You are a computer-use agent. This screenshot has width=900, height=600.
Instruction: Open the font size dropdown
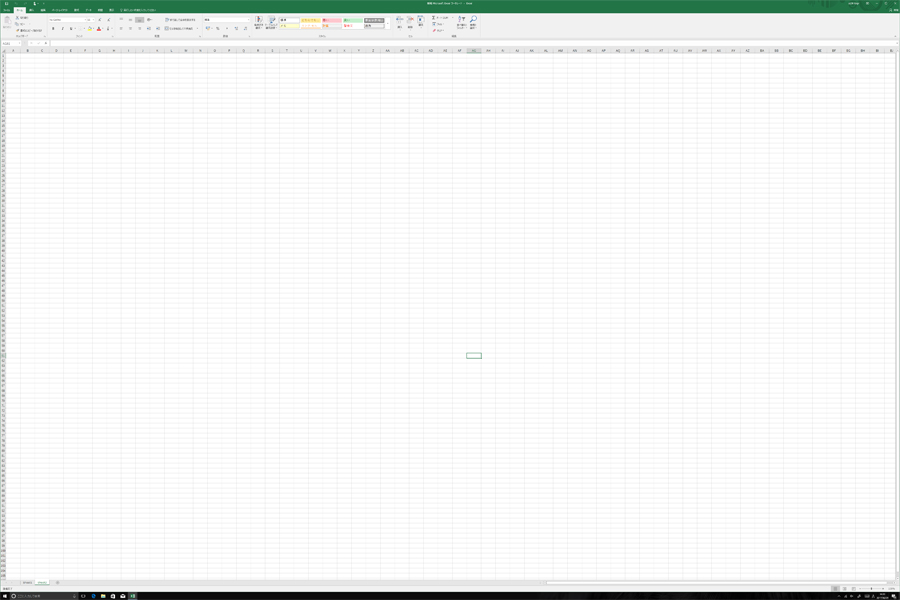point(94,20)
